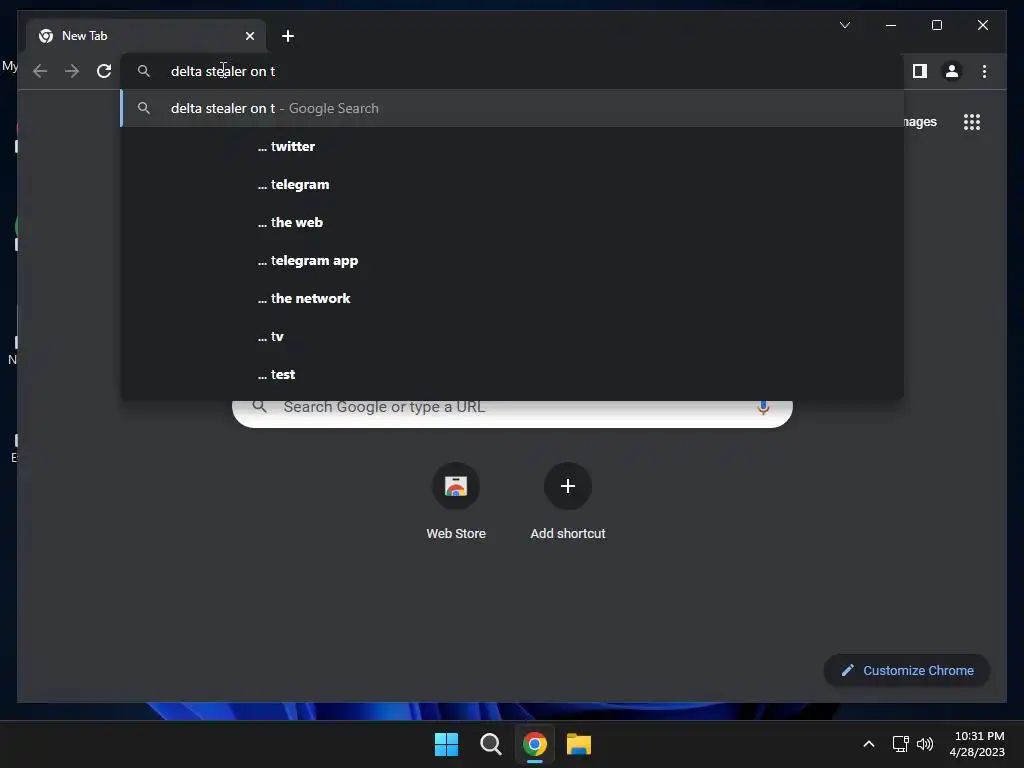Open the Web Store shortcut icon
1024x768 pixels.
pyautogui.click(x=456, y=486)
